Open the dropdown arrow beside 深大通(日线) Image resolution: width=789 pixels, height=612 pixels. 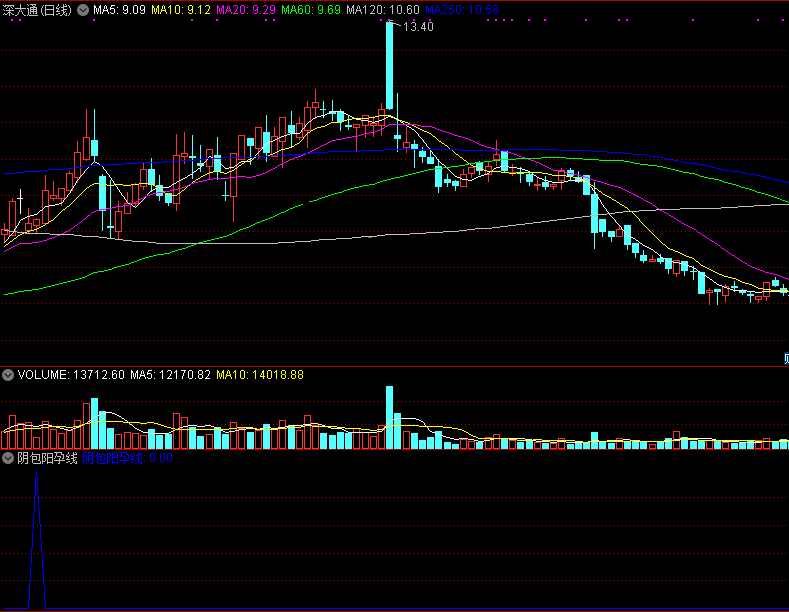(x=83, y=10)
